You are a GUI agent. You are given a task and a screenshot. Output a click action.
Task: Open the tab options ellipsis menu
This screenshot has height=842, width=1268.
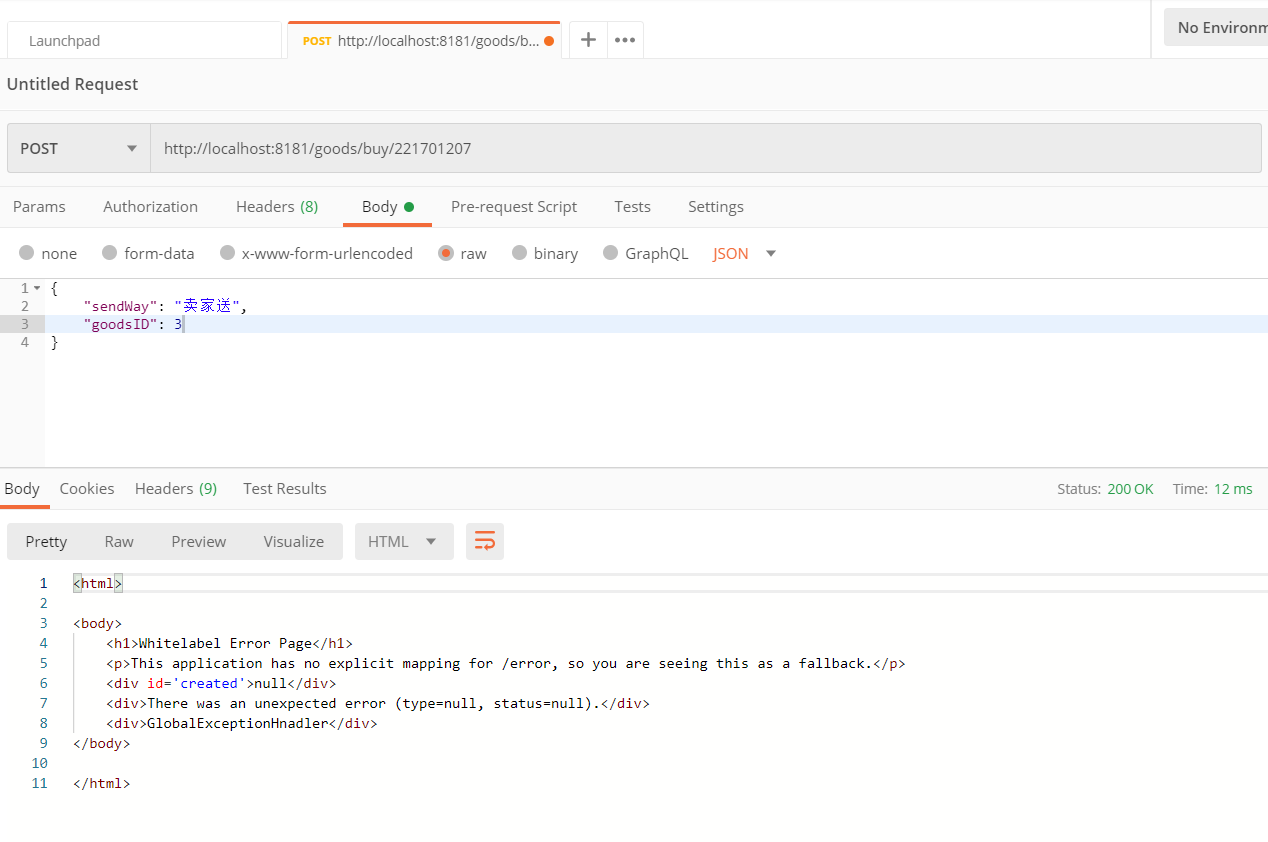(x=625, y=40)
